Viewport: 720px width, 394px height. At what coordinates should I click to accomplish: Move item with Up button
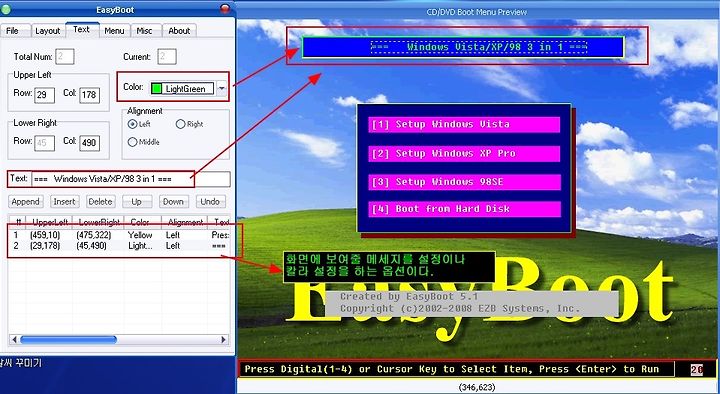137,202
